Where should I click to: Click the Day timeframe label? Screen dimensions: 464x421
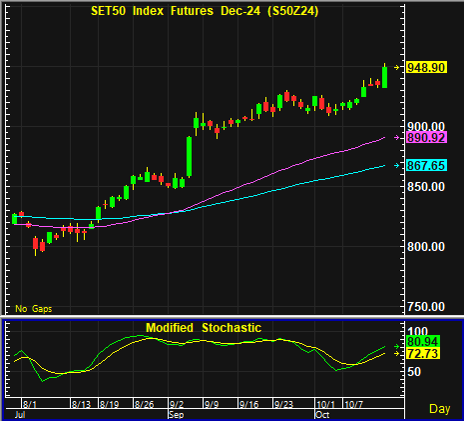coord(439,409)
